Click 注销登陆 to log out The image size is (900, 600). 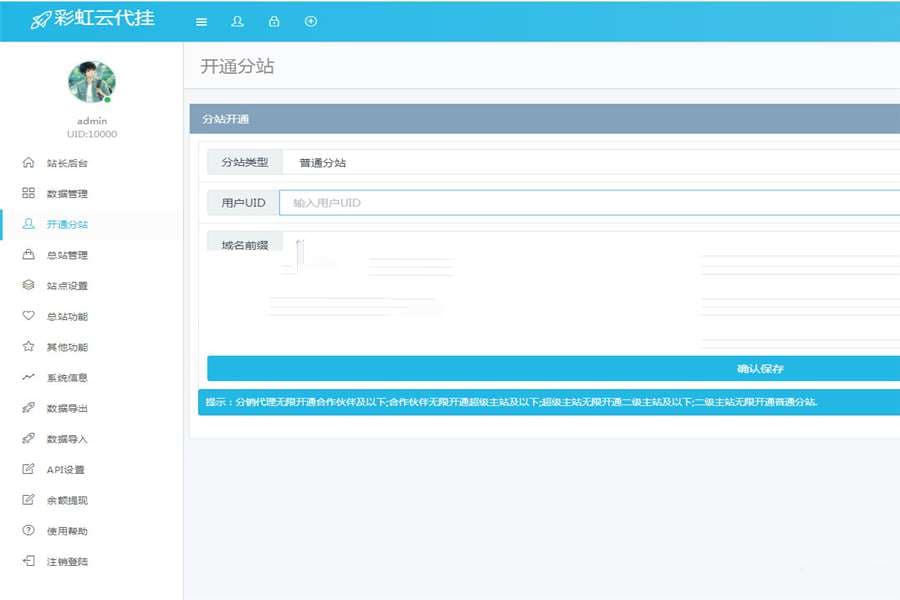67,562
